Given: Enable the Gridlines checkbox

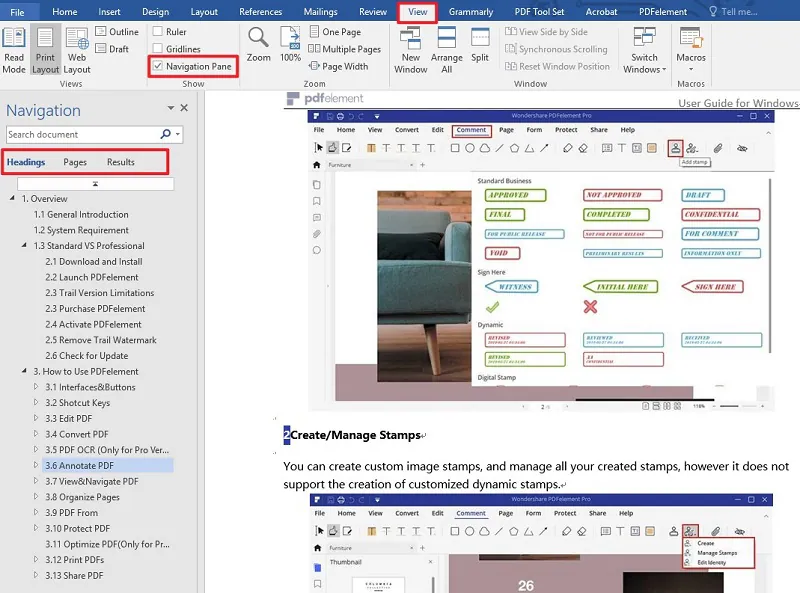Looking at the screenshot, I should click(x=158, y=49).
